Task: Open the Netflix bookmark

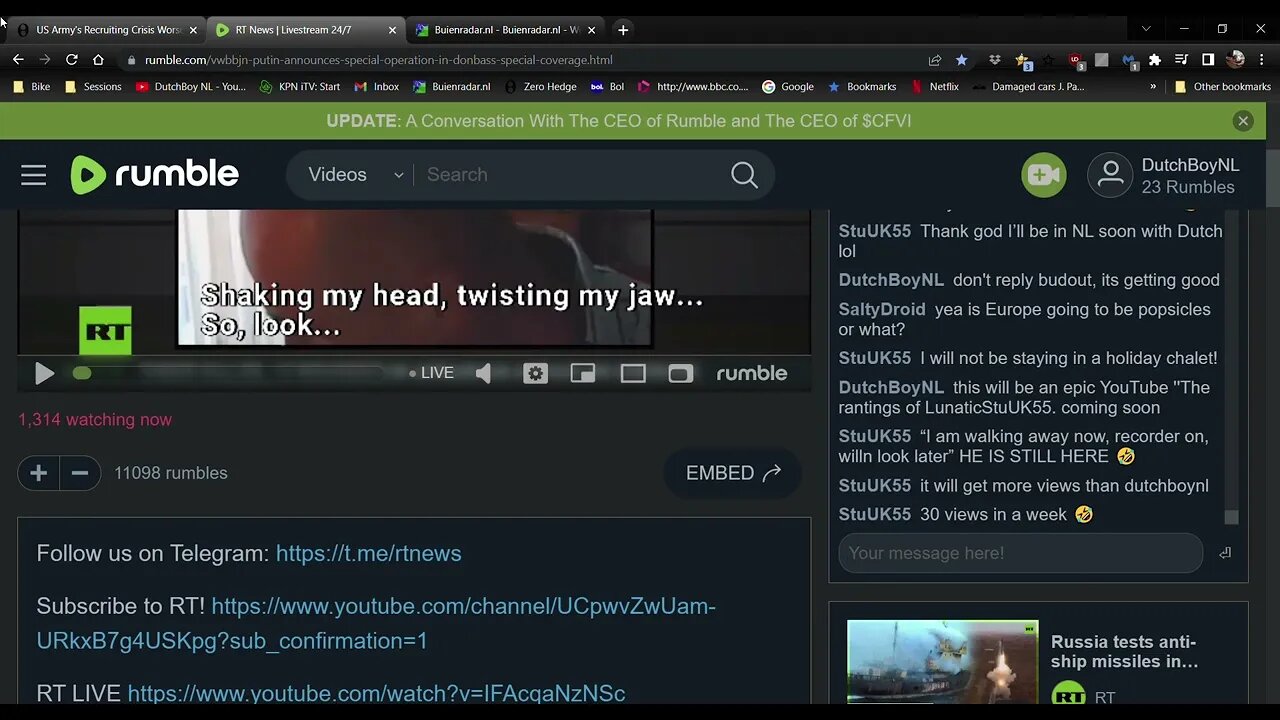Action: 935,87
